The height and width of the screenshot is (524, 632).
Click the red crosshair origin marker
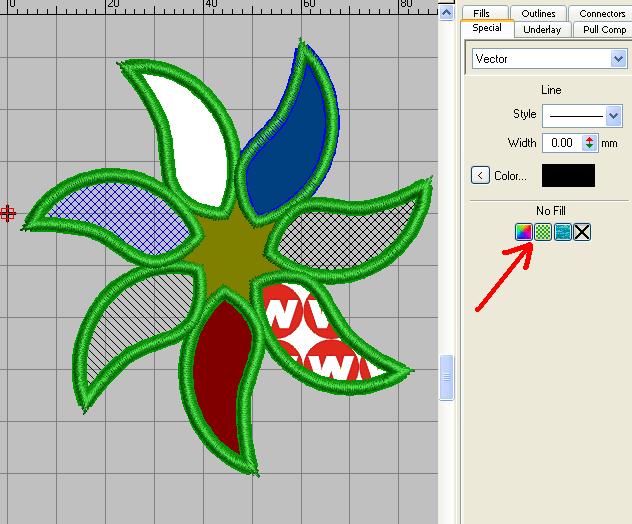[x=8, y=213]
